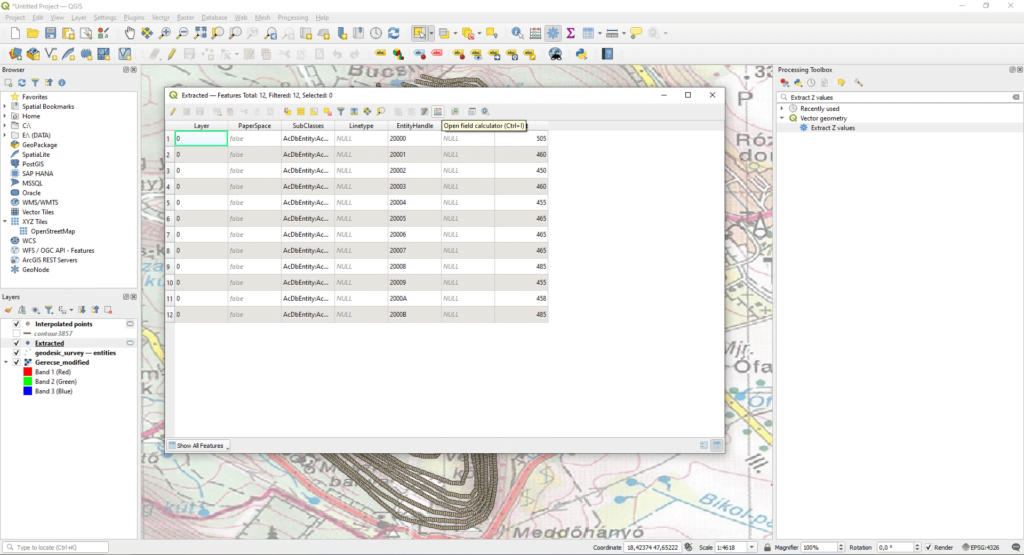The width and height of the screenshot is (1024, 555).
Task: Click Expand All icon in Layers panel
Action: (x=82, y=310)
